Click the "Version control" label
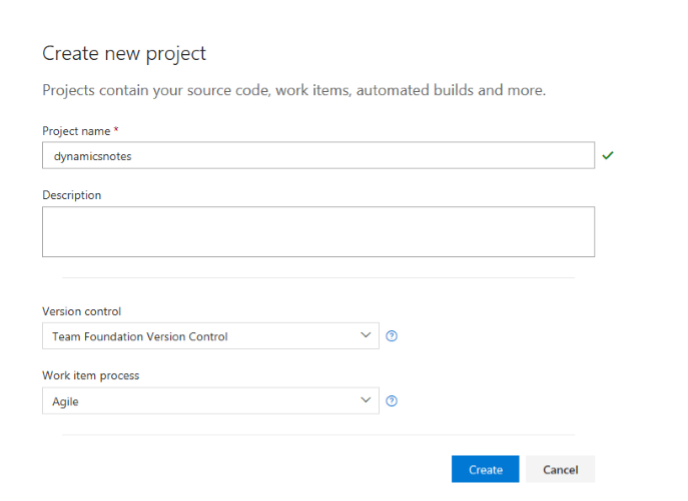This screenshot has width=688, height=501. [82, 311]
